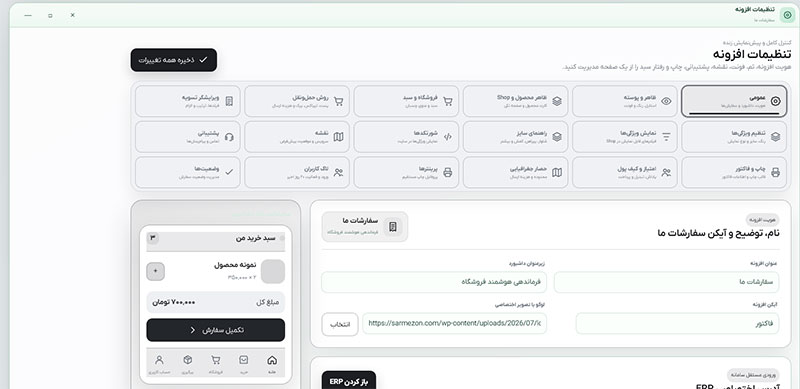Click the users icon in لاگ کاربران
Image resolution: width=800 pixels, height=389 pixels.
click(x=338, y=173)
